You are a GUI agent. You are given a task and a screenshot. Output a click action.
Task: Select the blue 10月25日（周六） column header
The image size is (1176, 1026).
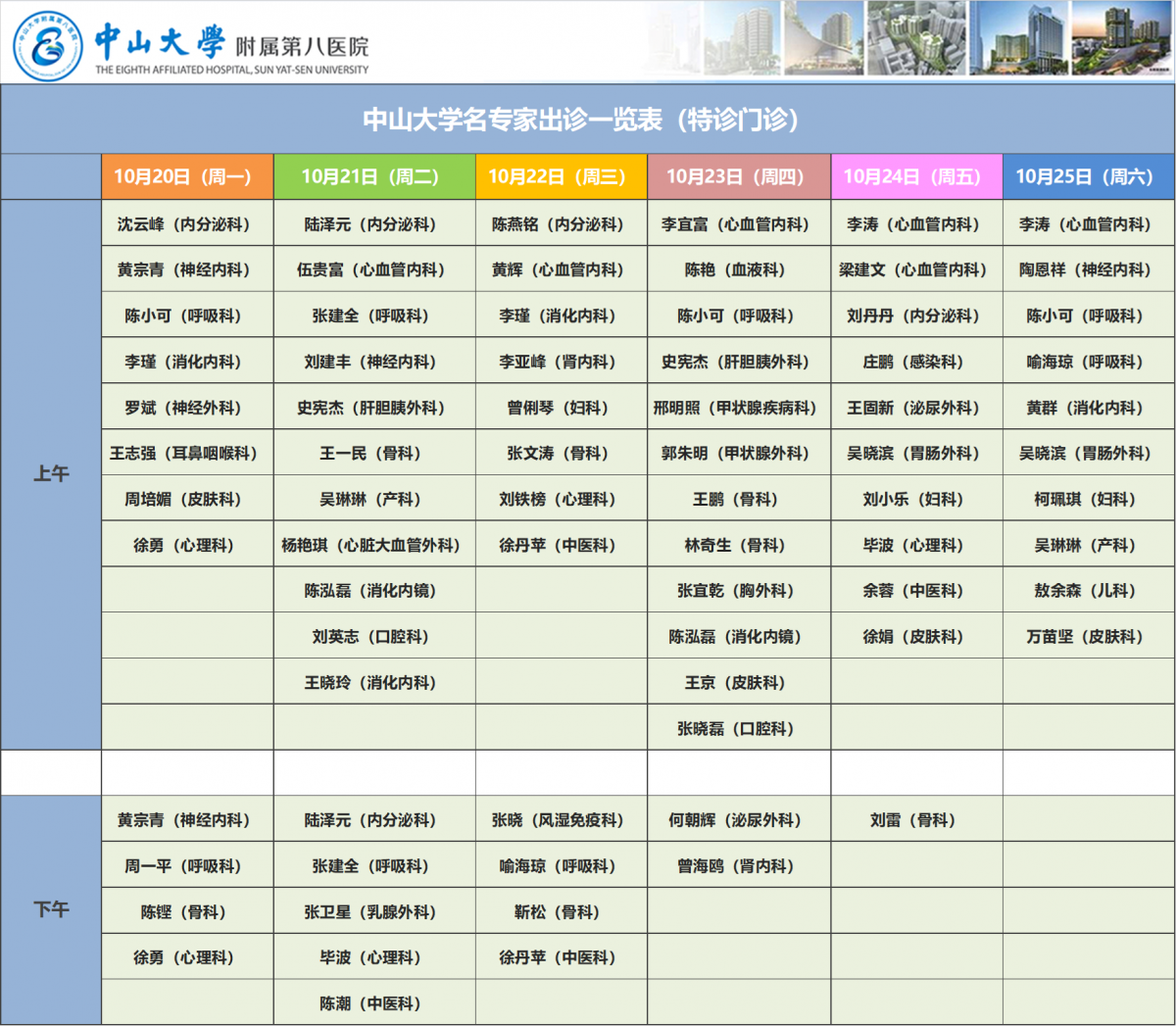point(1088,177)
